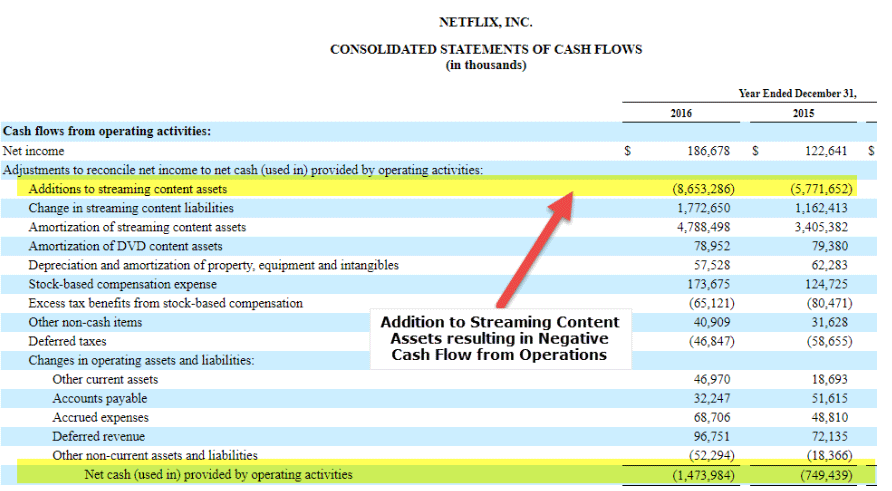Select net income value 122,641
The height and width of the screenshot is (491, 892).
826,151
